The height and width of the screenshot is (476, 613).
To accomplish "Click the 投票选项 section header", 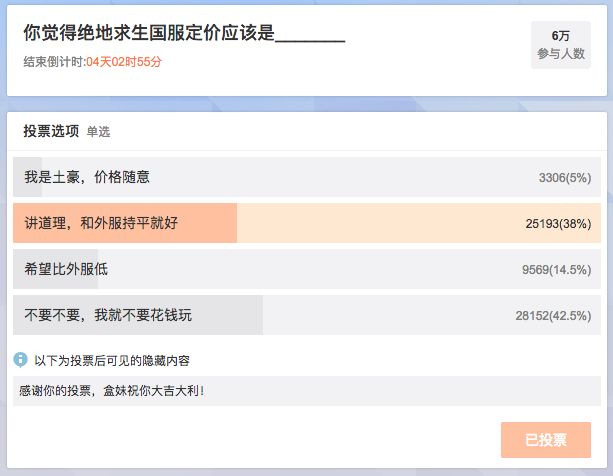I will point(51,131).
